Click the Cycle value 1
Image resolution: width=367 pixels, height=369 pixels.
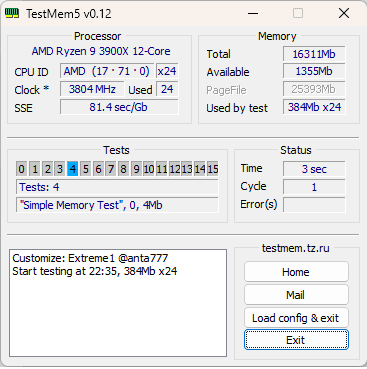[314, 187]
